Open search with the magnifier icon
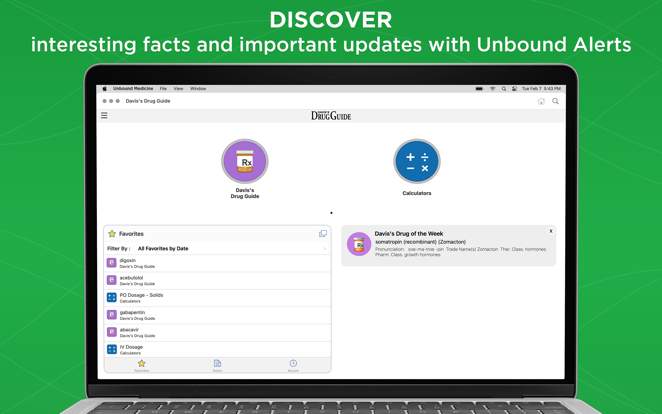This screenshot has height=414, width=662. [556, 101]
